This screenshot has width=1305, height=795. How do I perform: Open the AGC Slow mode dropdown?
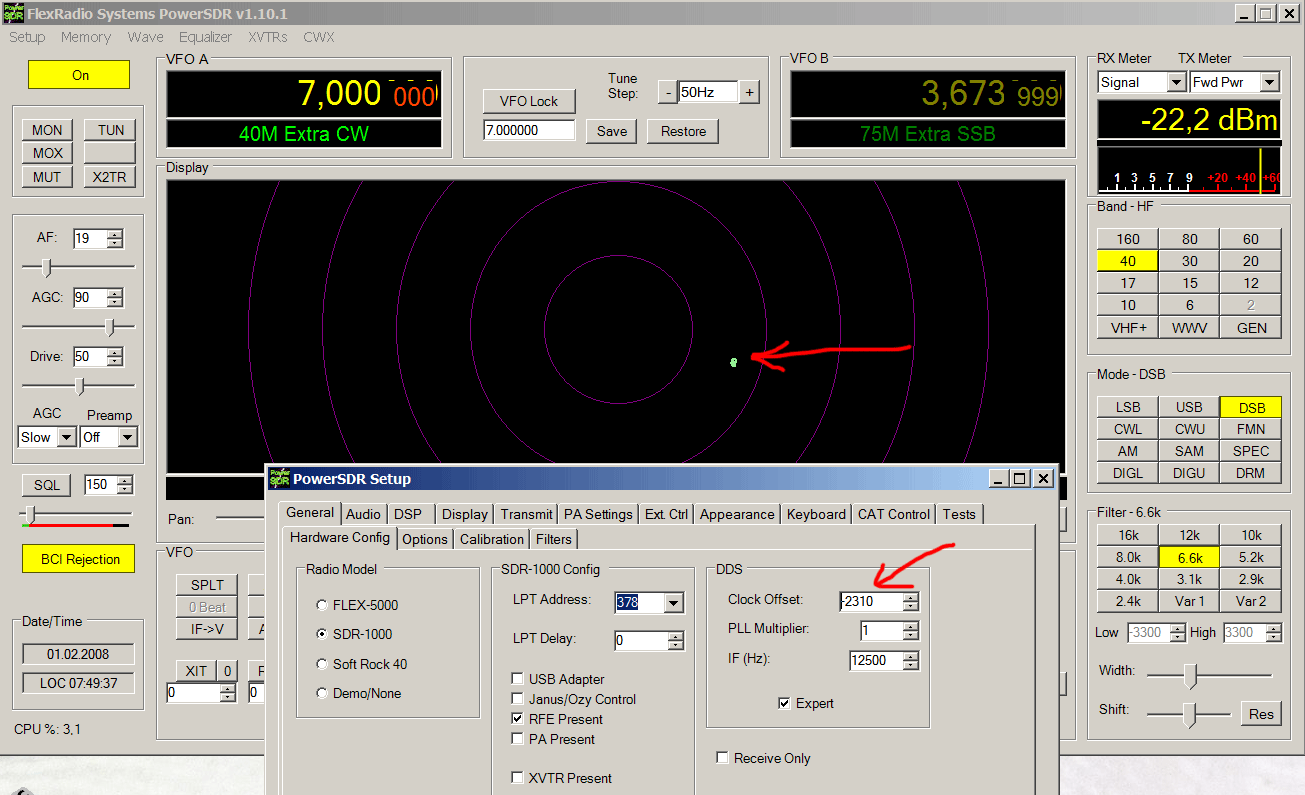(66, 437)
